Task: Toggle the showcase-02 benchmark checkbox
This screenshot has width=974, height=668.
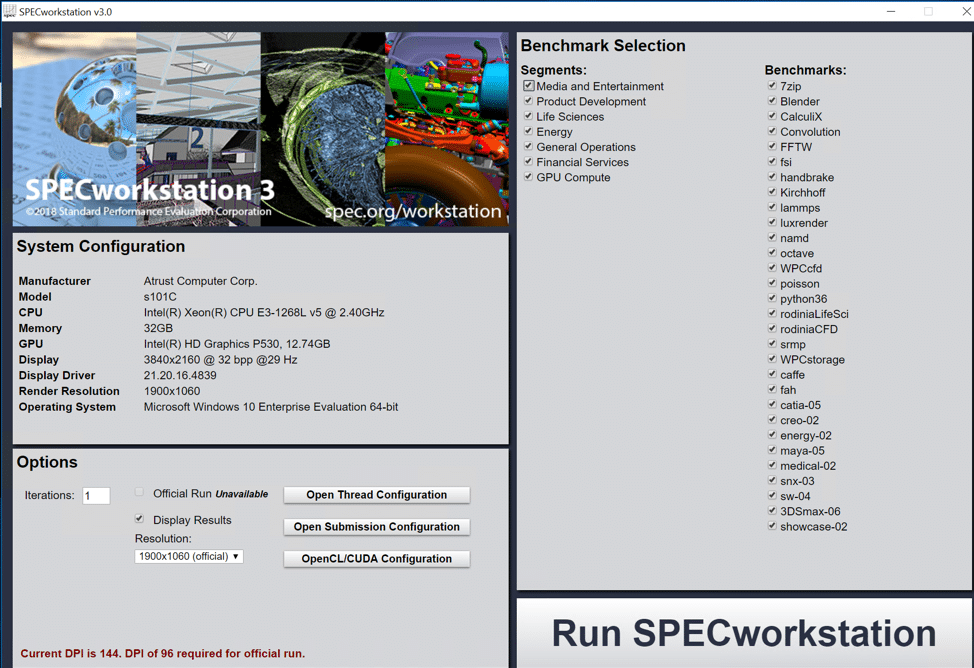Action: (772, 526)
